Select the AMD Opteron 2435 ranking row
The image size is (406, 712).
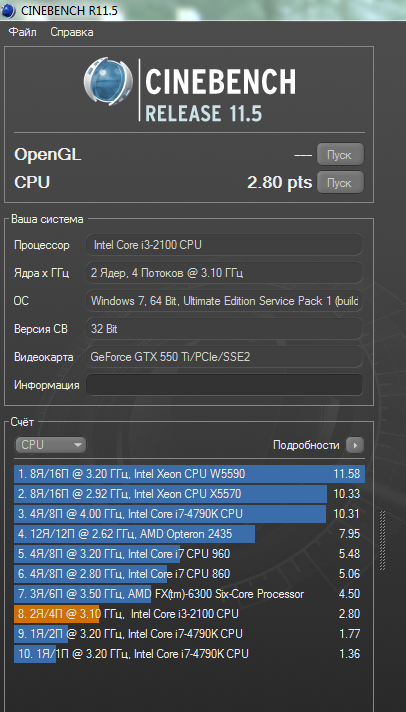[189, 534]
